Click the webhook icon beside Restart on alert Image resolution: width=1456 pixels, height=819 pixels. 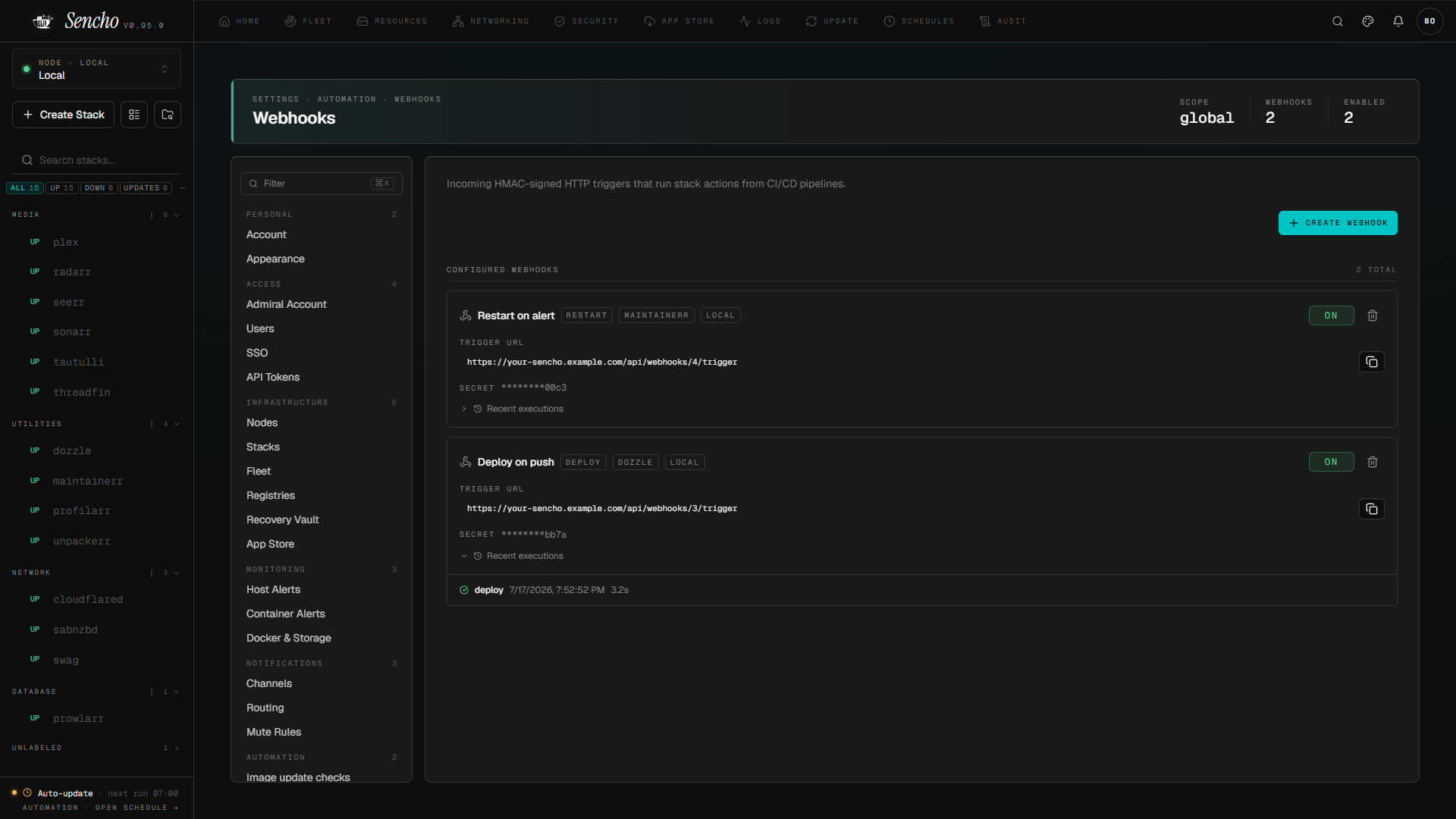click(x=466, y=315)
